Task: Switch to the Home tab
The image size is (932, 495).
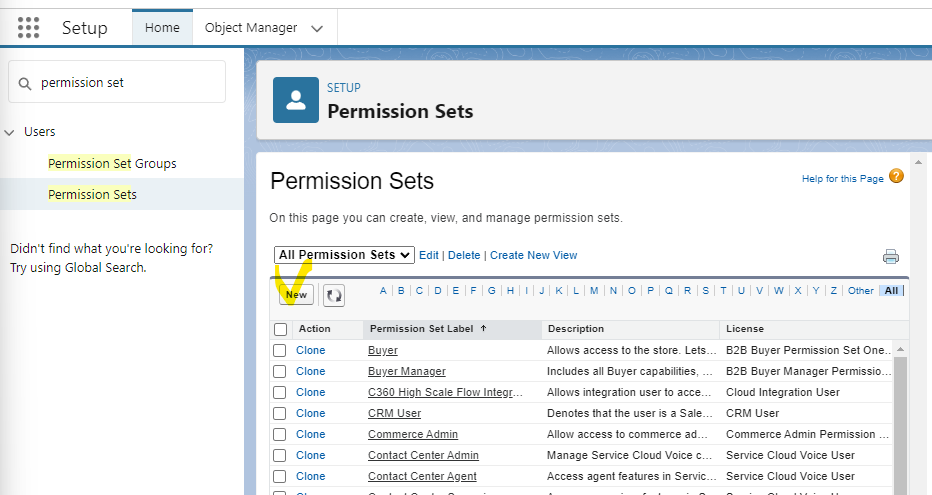Action: pyautogui.click(x=162, y=28)
